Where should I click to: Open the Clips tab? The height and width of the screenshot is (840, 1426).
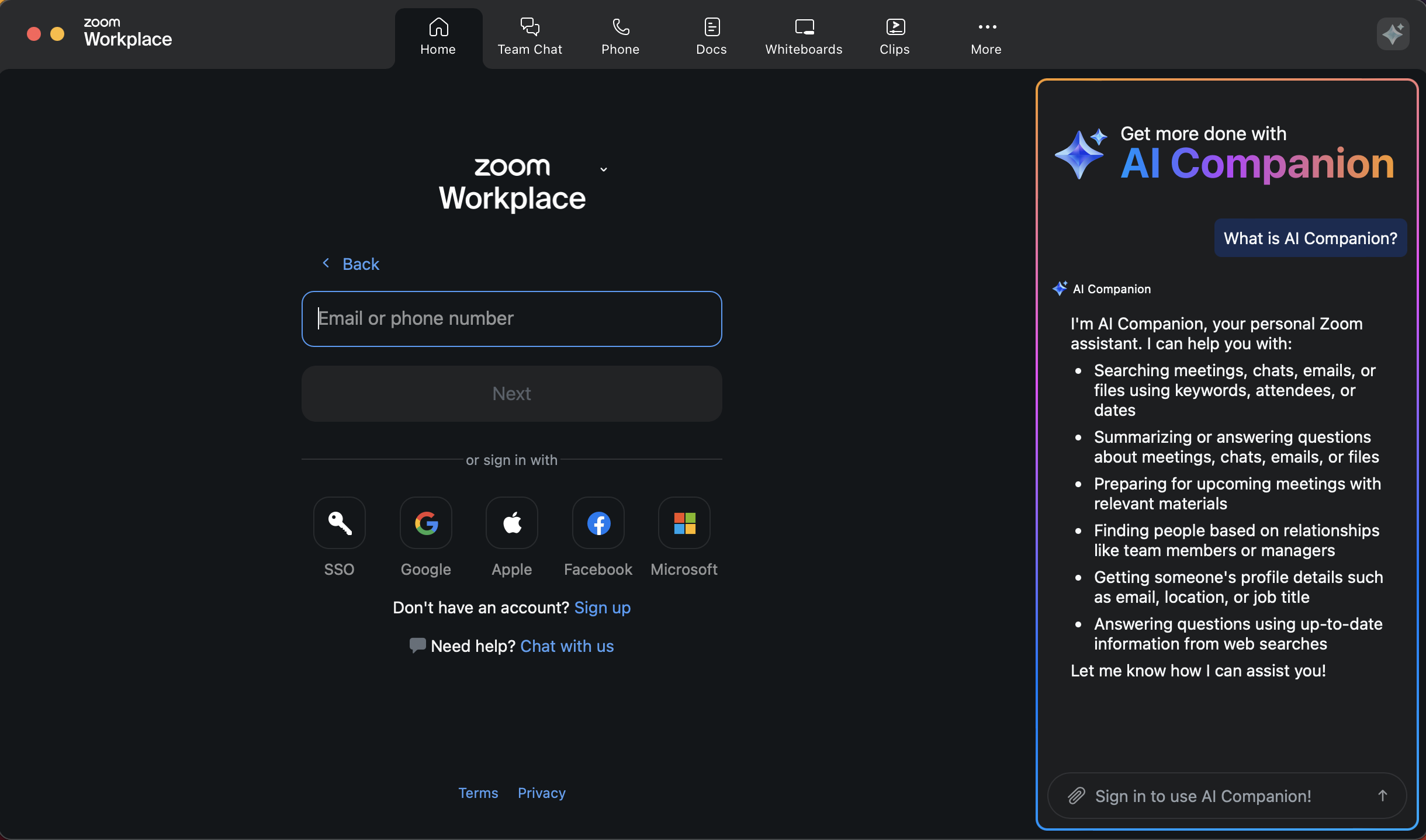(x=895, y=37)
